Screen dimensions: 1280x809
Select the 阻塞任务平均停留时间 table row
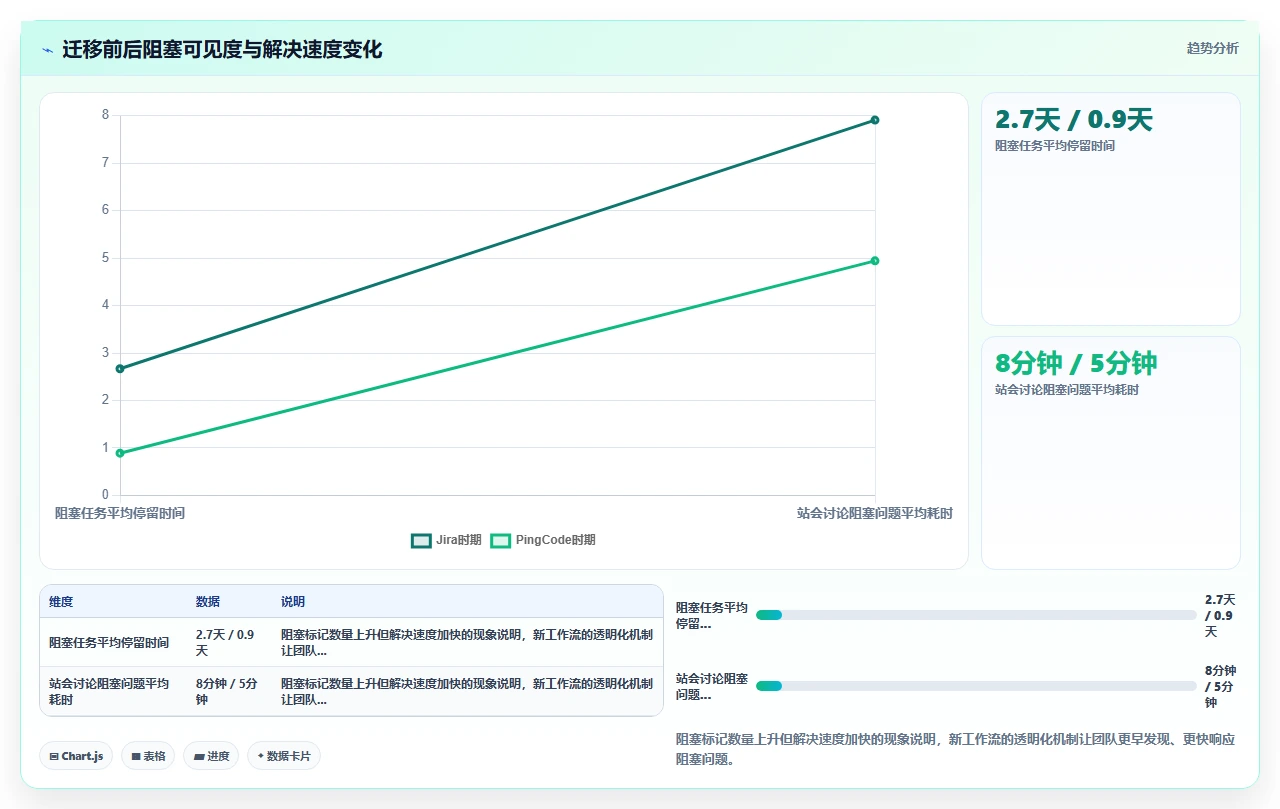(351, 642)
